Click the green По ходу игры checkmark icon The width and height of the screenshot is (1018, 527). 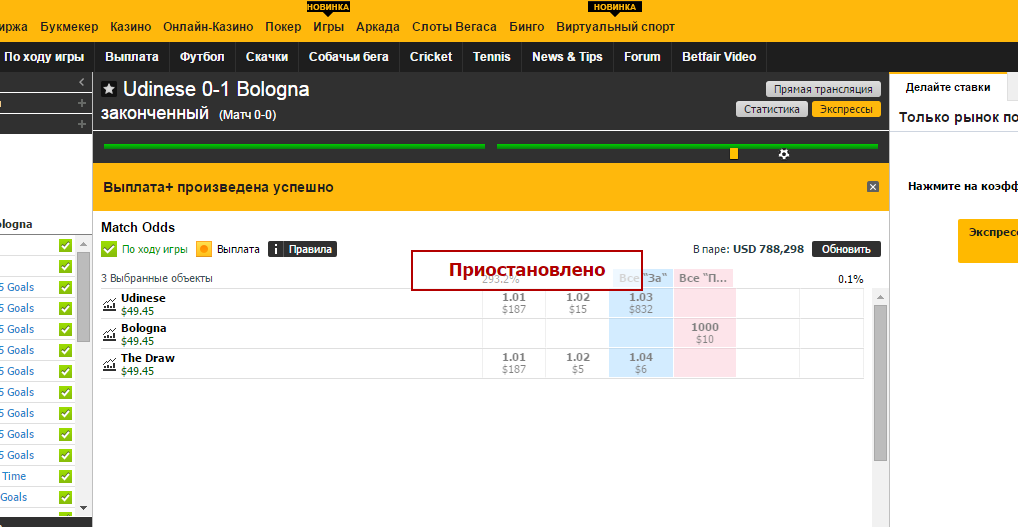109,249
